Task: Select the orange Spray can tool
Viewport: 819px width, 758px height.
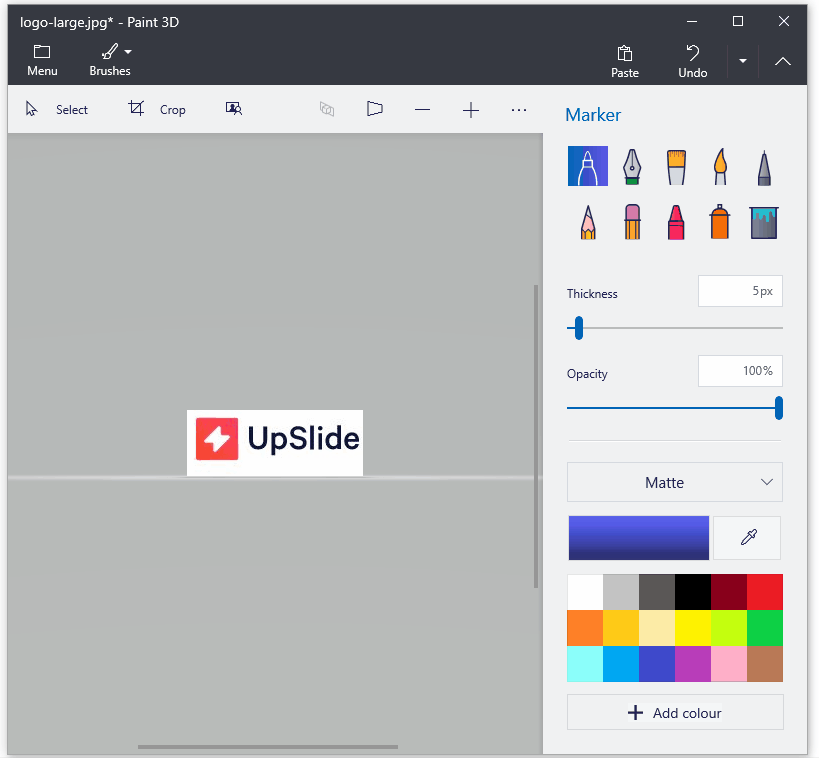Action: 720,222
